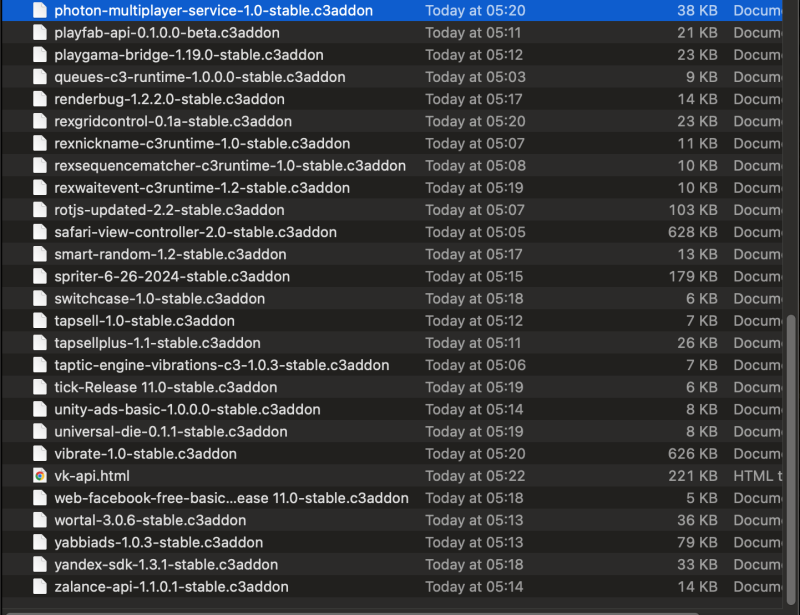
Task: Select file name universal-die-0.1.1-stable.c3addon
Action: coord(171,432)
